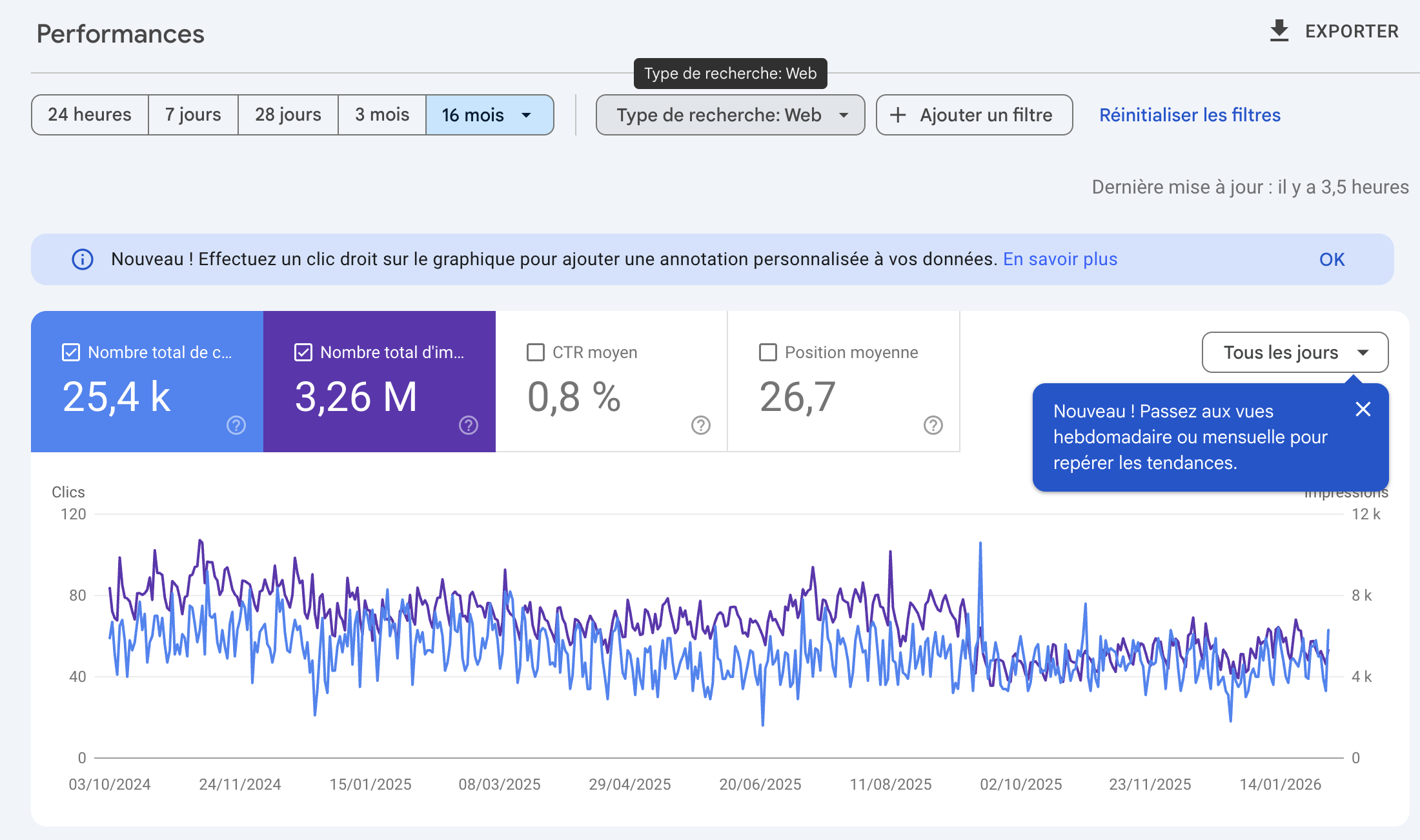Click the CTR moyen help question icon
Viewport: 1420px width, 840px height.
(701, 425)
